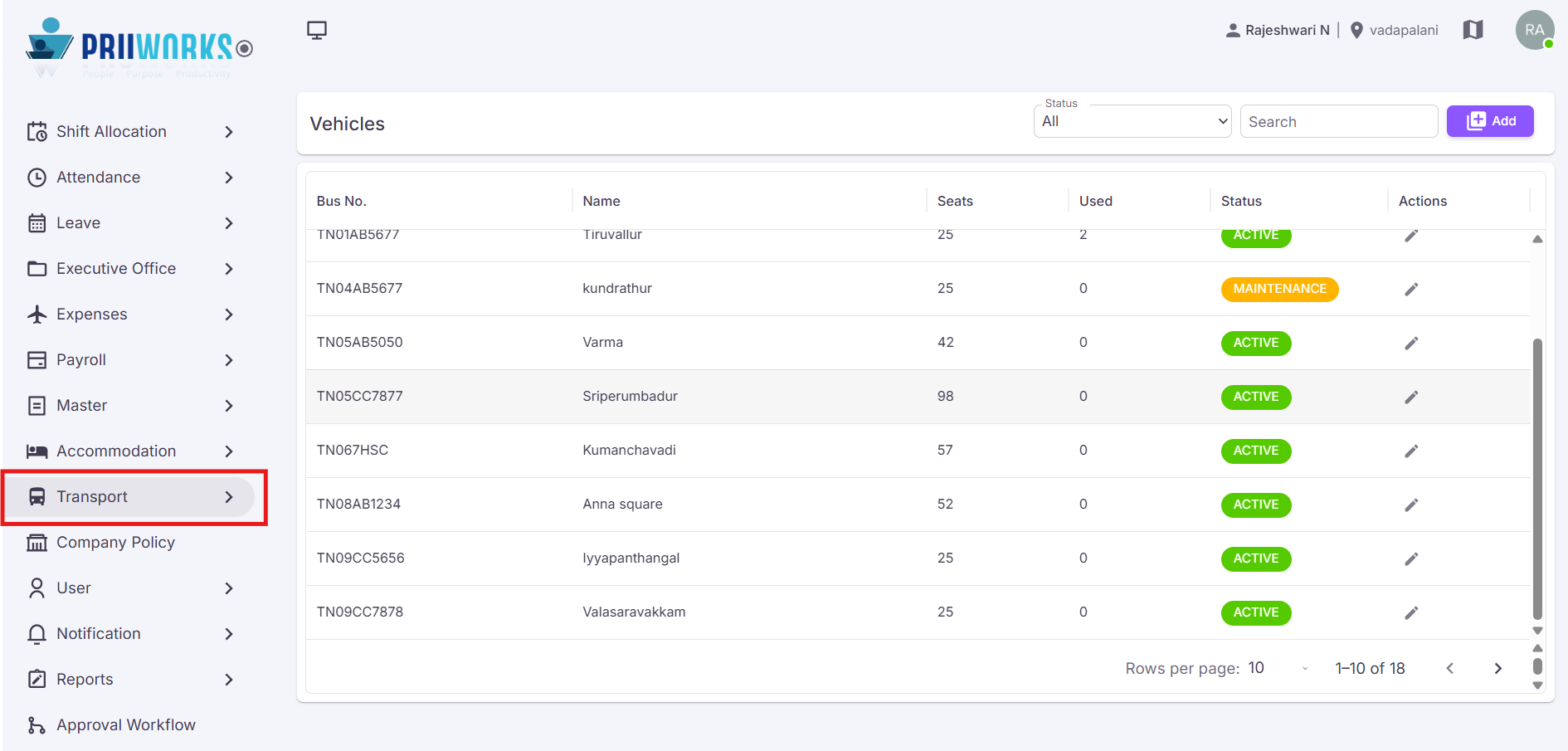Go to the next page of vehicles
This screenshot has width=1568, height=751.
pos(1497,668)
